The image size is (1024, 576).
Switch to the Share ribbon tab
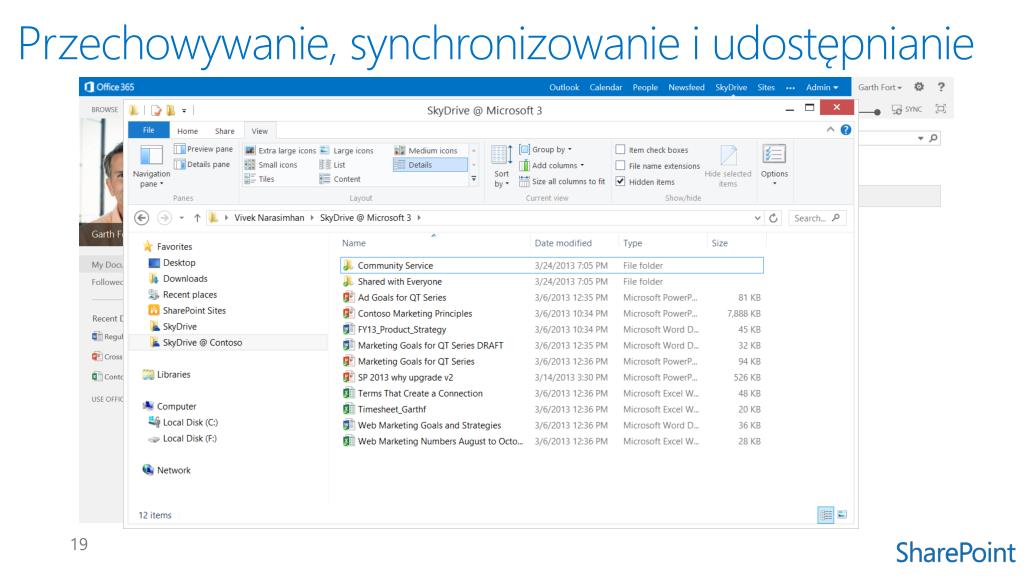tap(225, 131)
